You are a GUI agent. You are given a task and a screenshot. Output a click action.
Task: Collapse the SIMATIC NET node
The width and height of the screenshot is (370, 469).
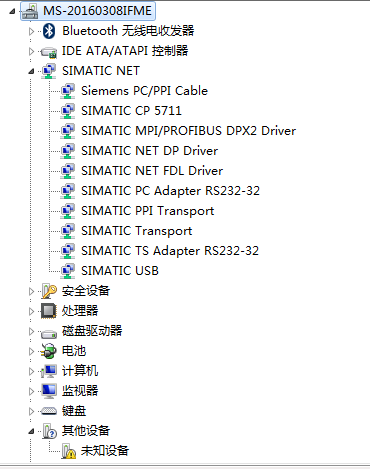point(31,72)
